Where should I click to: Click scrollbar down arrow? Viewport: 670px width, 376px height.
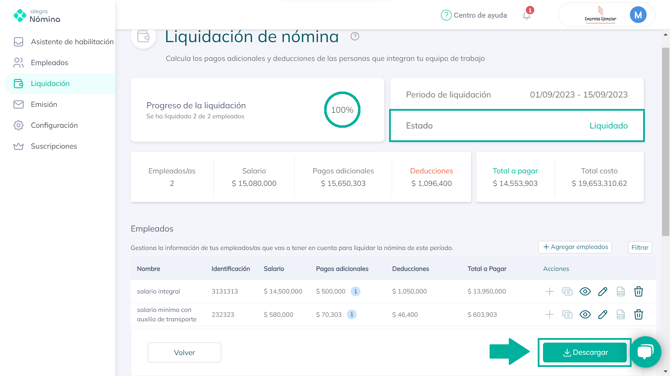click(x=665, y=371)
